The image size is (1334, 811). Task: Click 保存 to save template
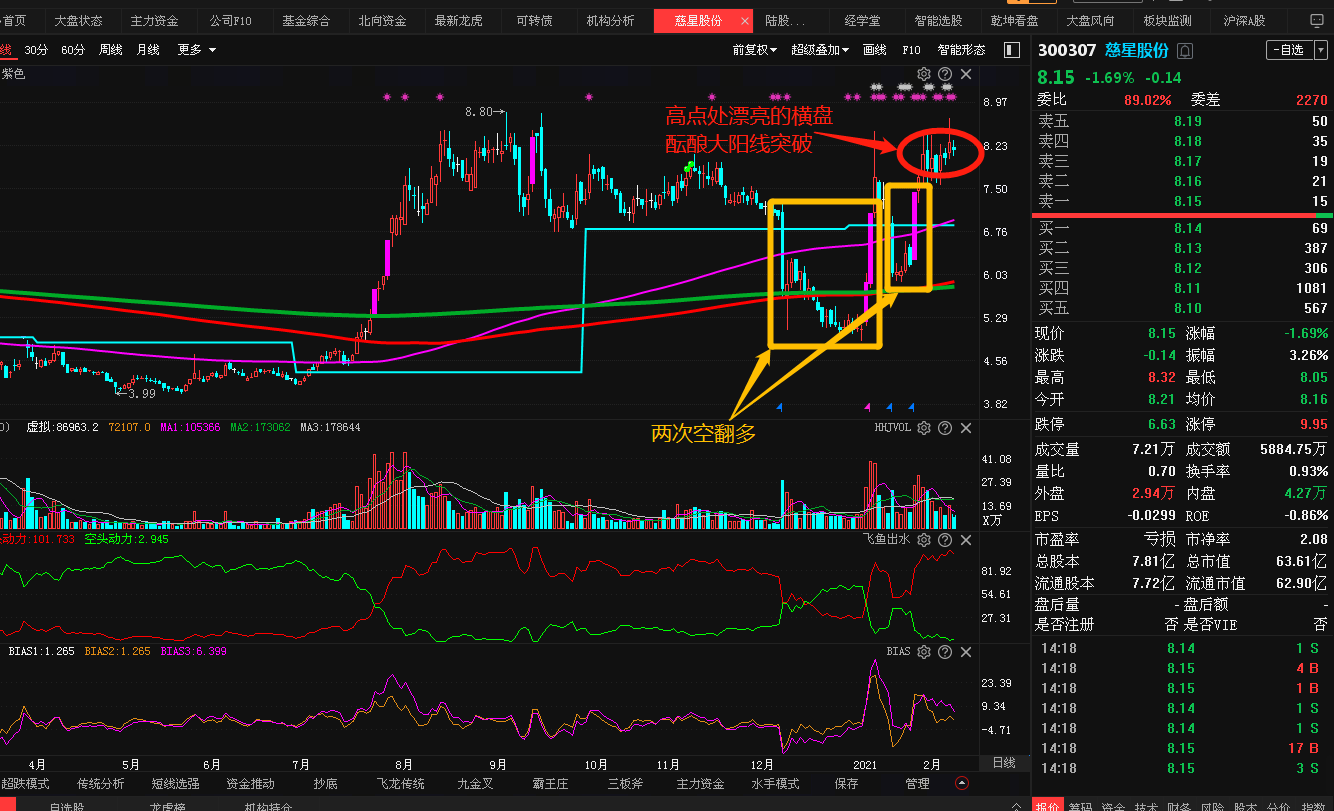pyautogui.click(x=846, y=784)
